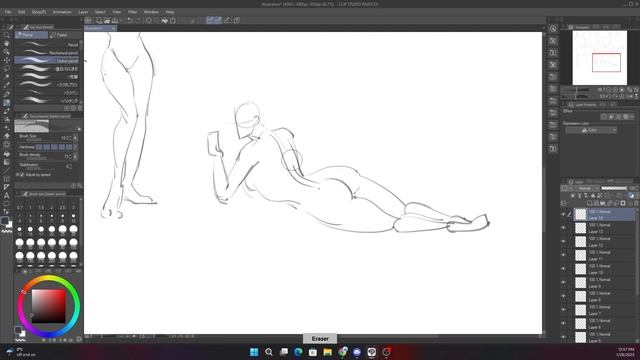This screenshot has width=640, height=360.
Task: Adjust the layer opacity slider
Action: [x=614, y=188]
